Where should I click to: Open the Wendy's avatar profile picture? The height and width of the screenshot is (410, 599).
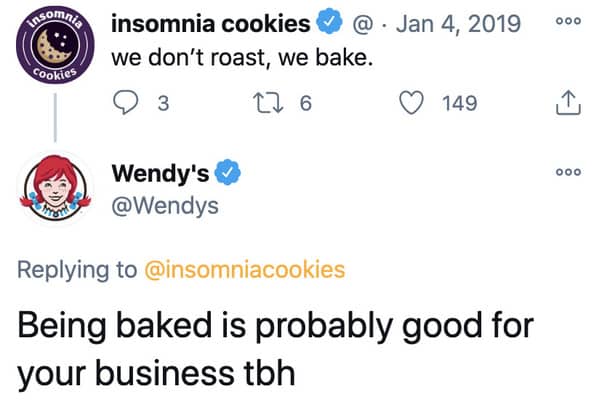click(x=55, y=188)
